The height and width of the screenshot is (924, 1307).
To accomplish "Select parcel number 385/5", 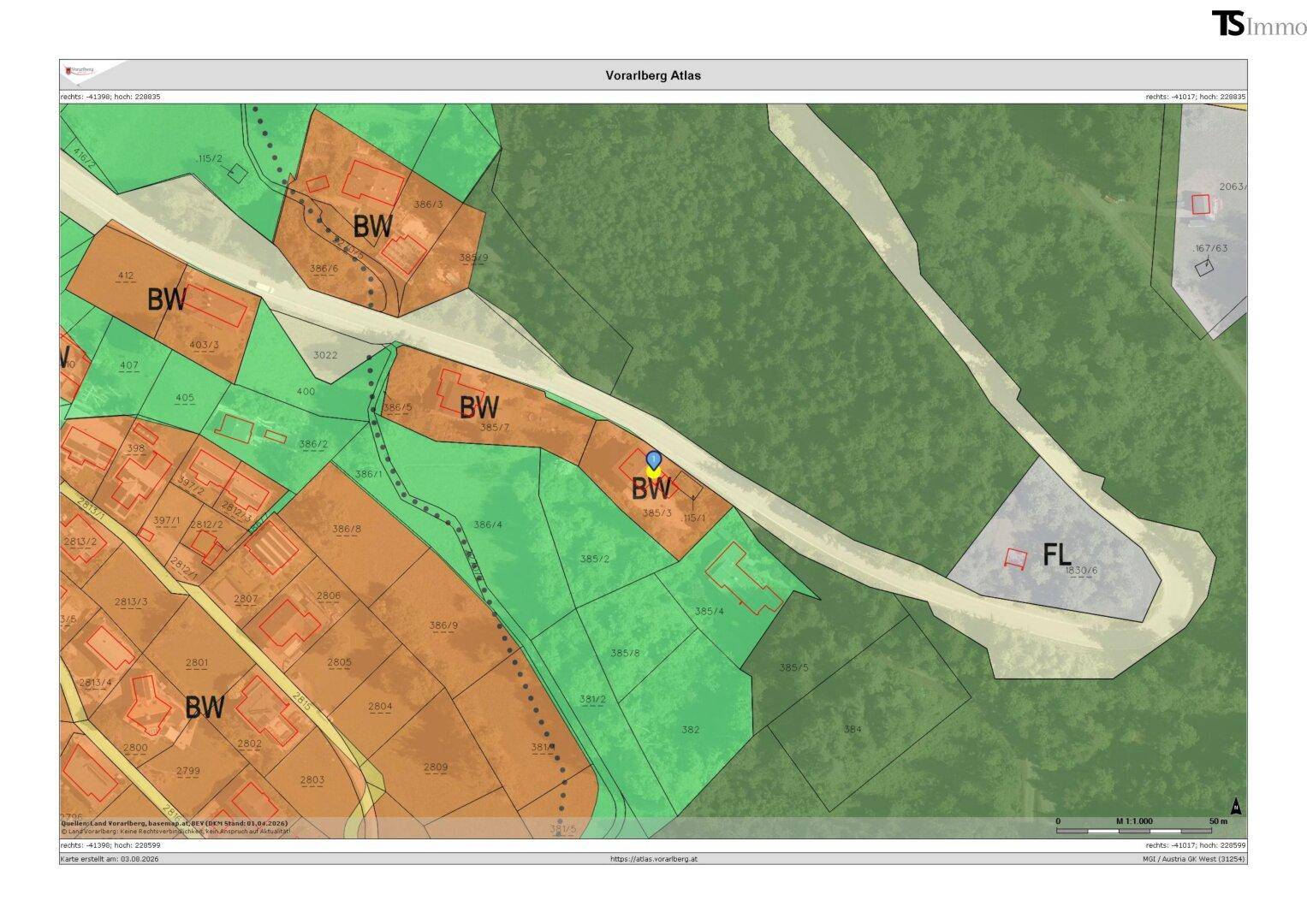I will click(x=793, y=667).
